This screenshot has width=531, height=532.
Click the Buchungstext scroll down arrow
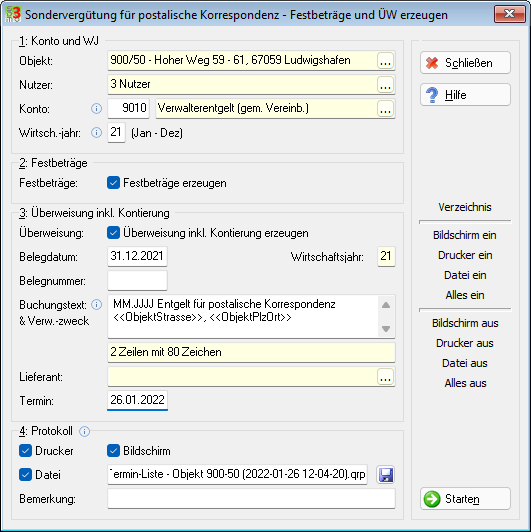pyautogui.click(x=386, y=328)
